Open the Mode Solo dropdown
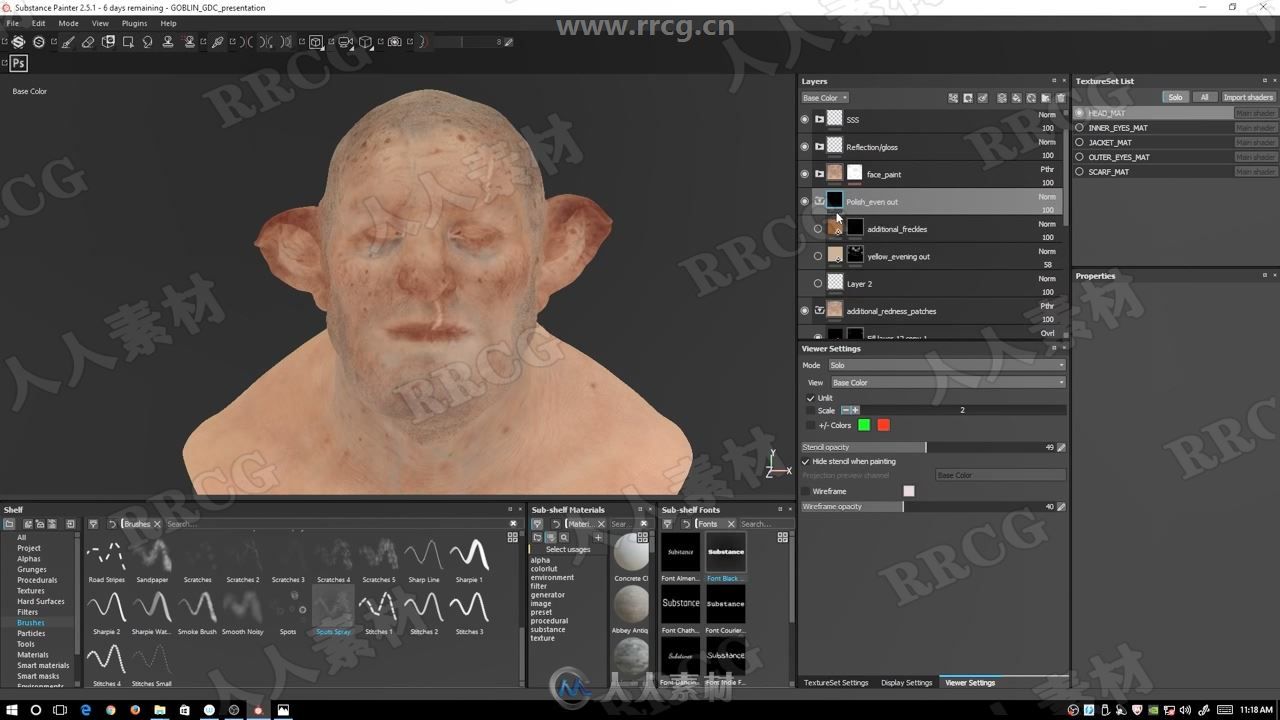This screenshot has width=1280, height=720. coord(946,365)
